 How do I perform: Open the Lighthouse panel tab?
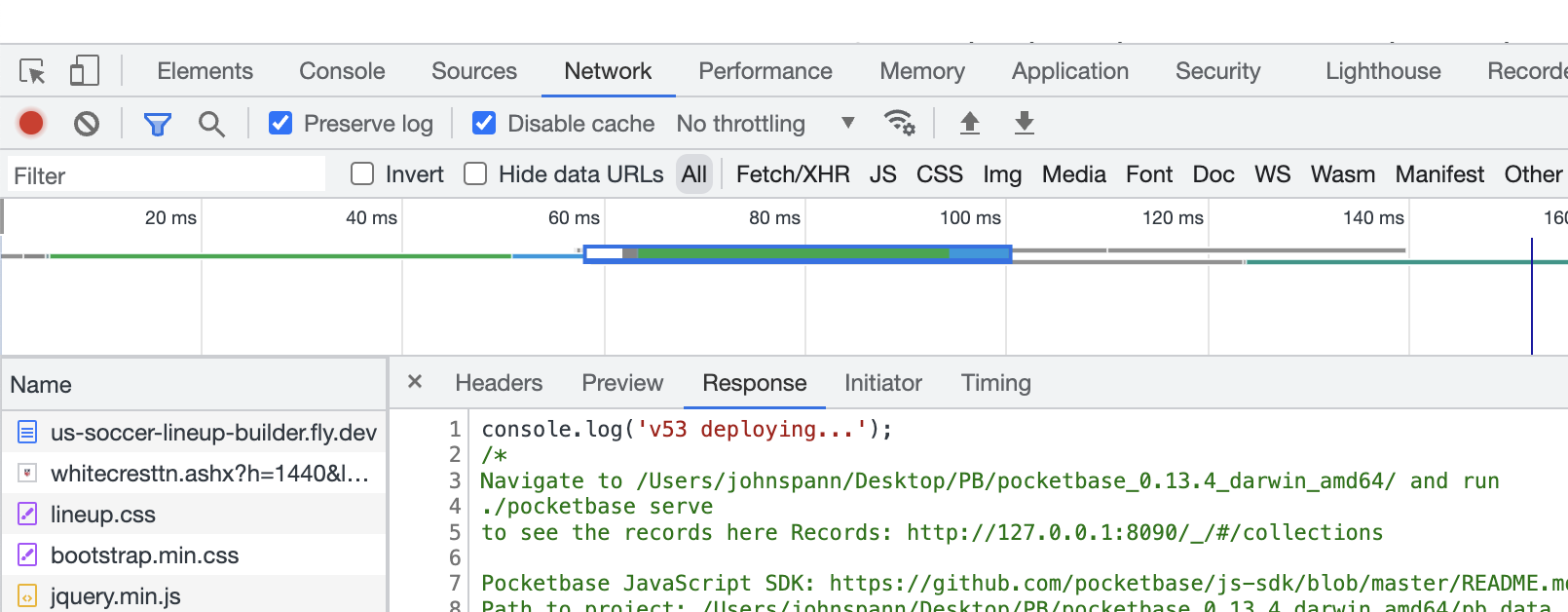pos(1383,71)
